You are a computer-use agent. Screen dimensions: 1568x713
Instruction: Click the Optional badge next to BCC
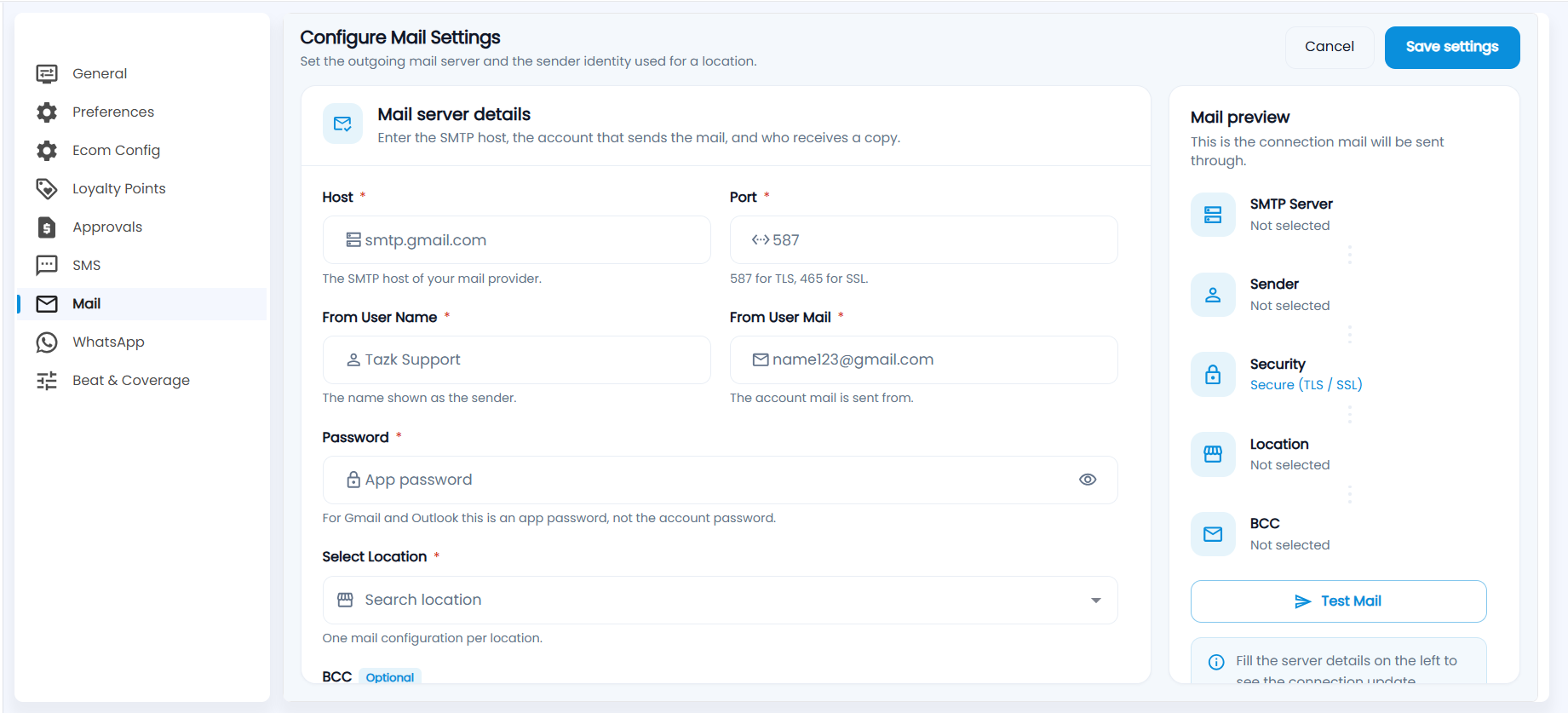(x=390, y=677)
